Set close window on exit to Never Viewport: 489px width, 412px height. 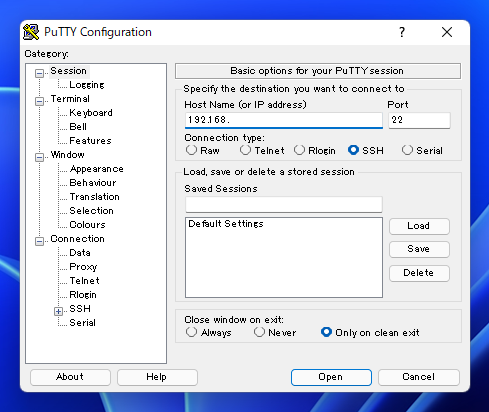click(259, 332)
